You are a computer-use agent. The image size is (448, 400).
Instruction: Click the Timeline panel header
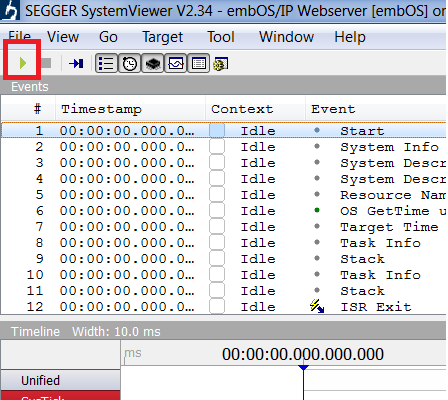click(x=224, y=331)
